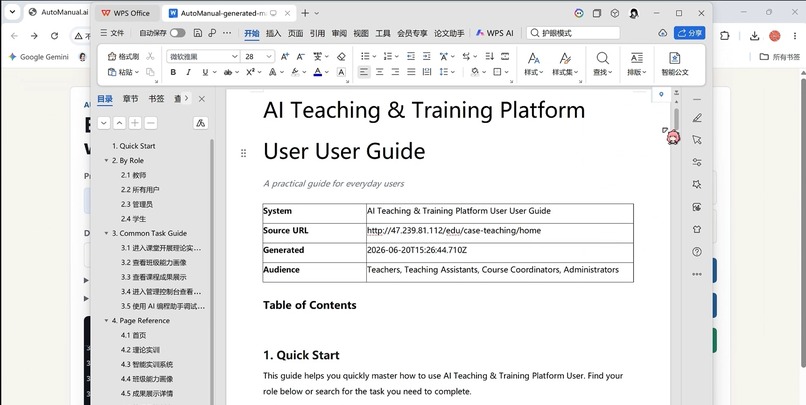
Task: Reload the page in the Chrome window
Action: (54, 35)
